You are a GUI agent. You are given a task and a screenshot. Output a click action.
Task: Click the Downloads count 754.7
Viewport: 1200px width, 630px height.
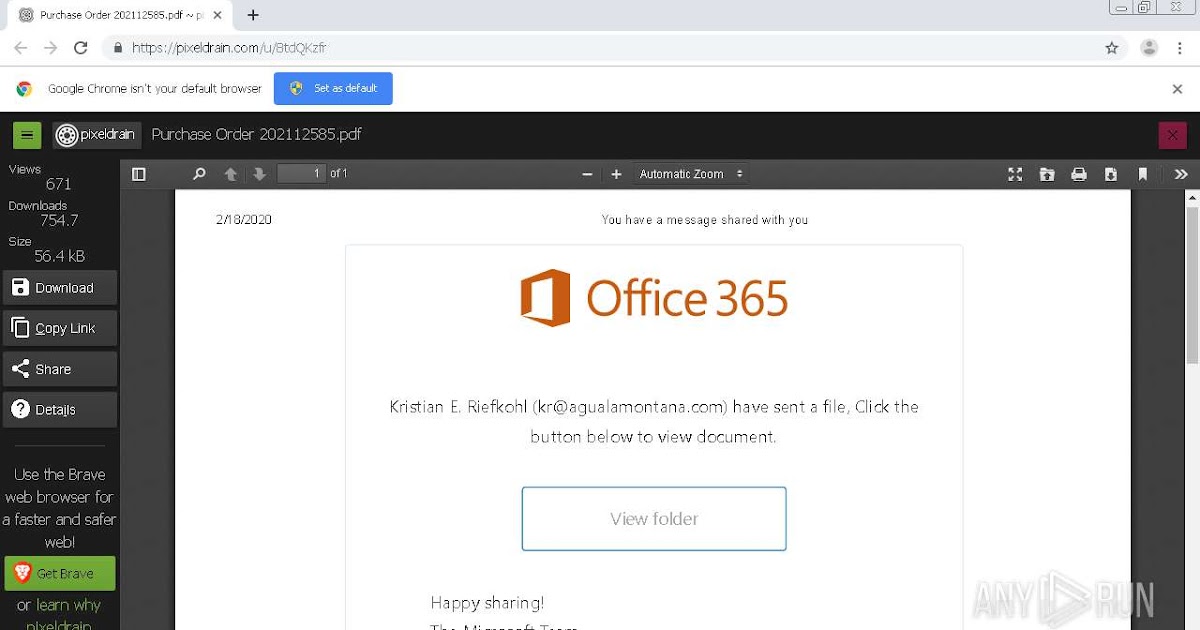pyautogui.click(x=59, y=220)
